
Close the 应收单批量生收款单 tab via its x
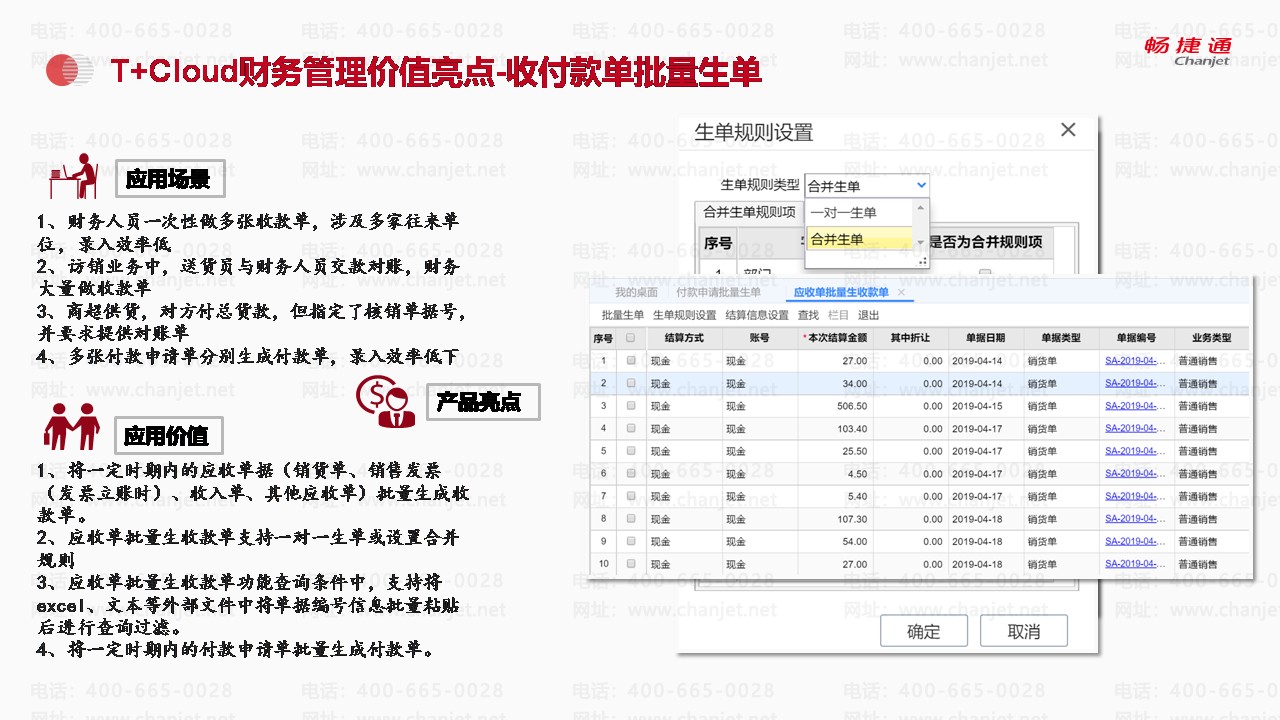tap(900, 292)
